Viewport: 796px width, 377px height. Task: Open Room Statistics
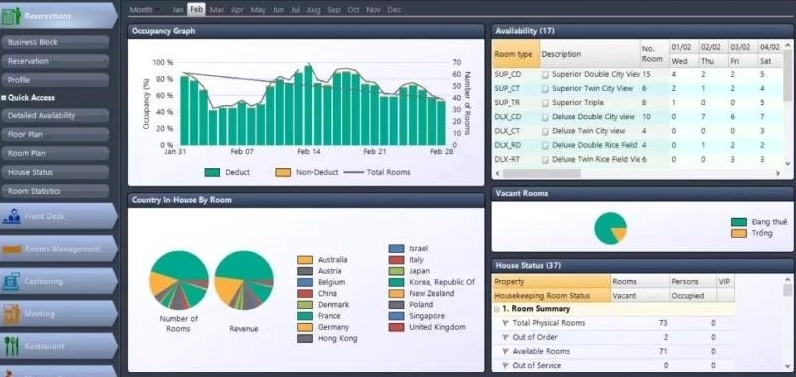(55, 191)
